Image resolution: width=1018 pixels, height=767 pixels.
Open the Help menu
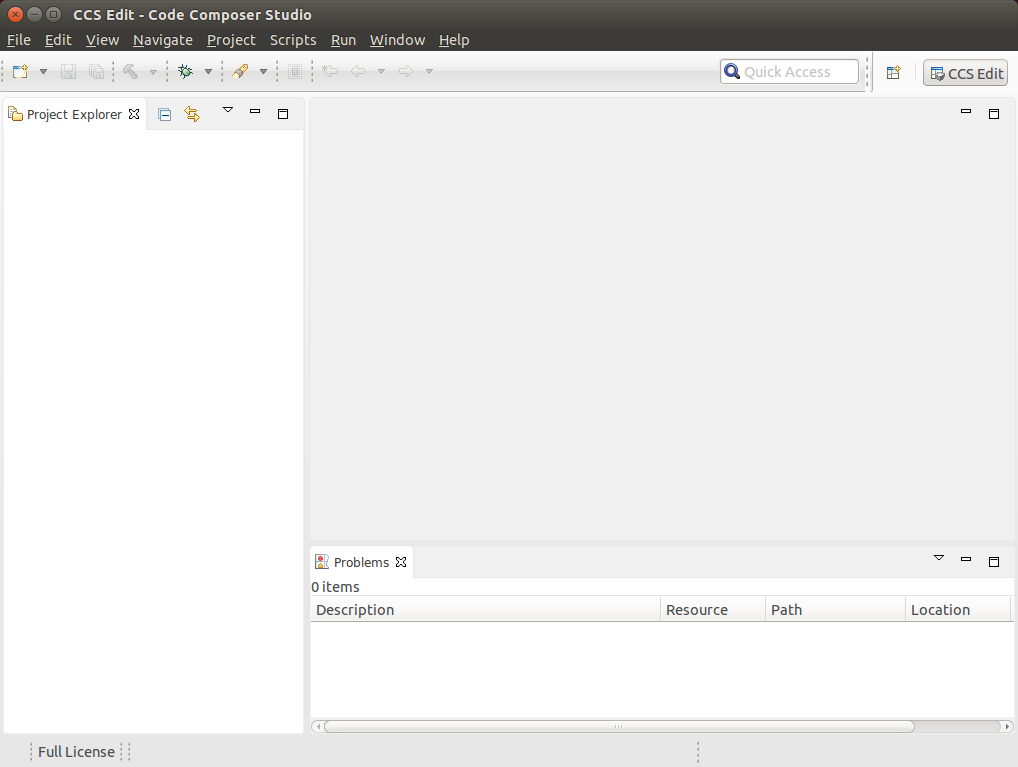point(454,40)
